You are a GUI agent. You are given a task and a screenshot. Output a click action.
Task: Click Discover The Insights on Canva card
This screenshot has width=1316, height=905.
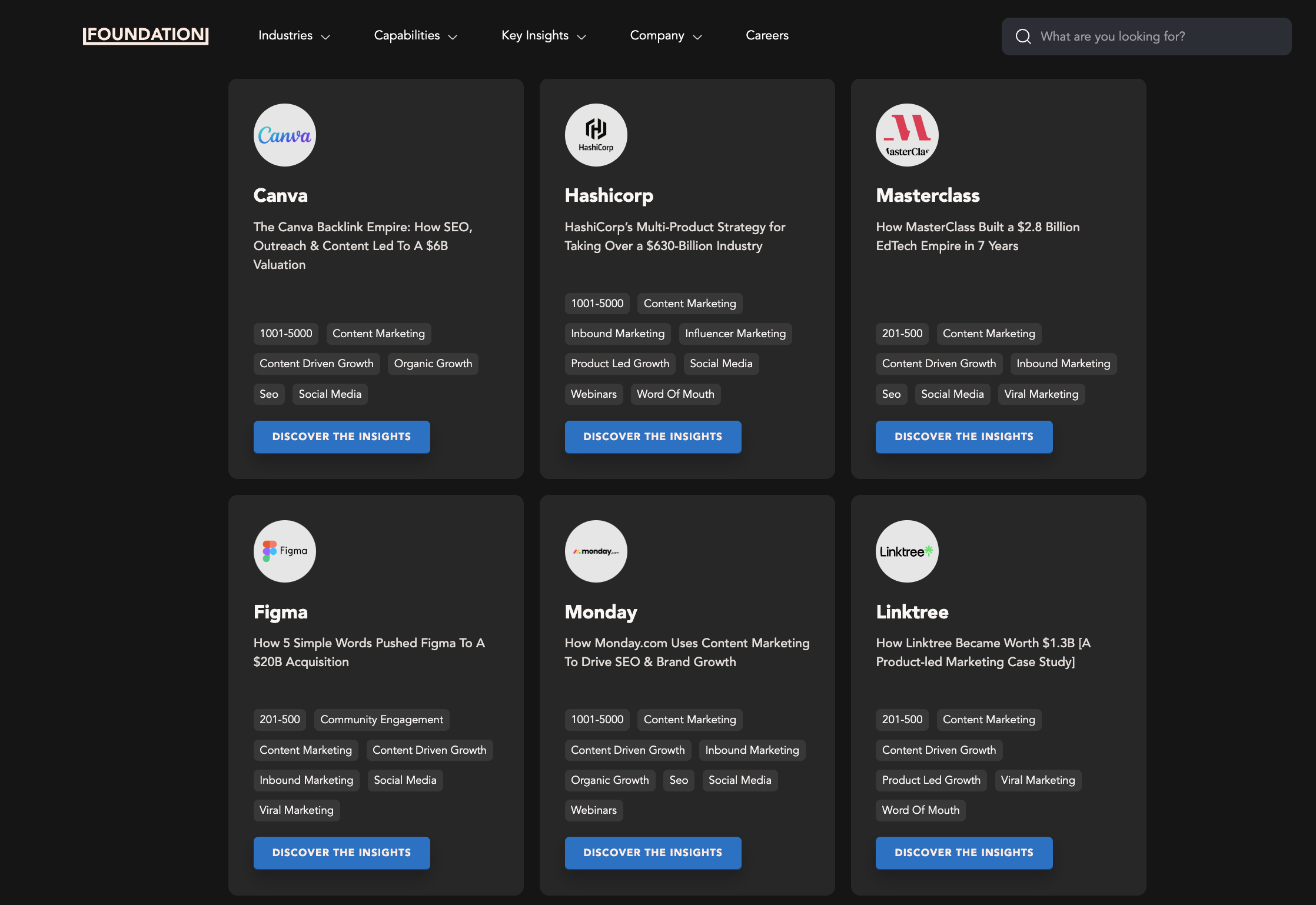[342, 437]
